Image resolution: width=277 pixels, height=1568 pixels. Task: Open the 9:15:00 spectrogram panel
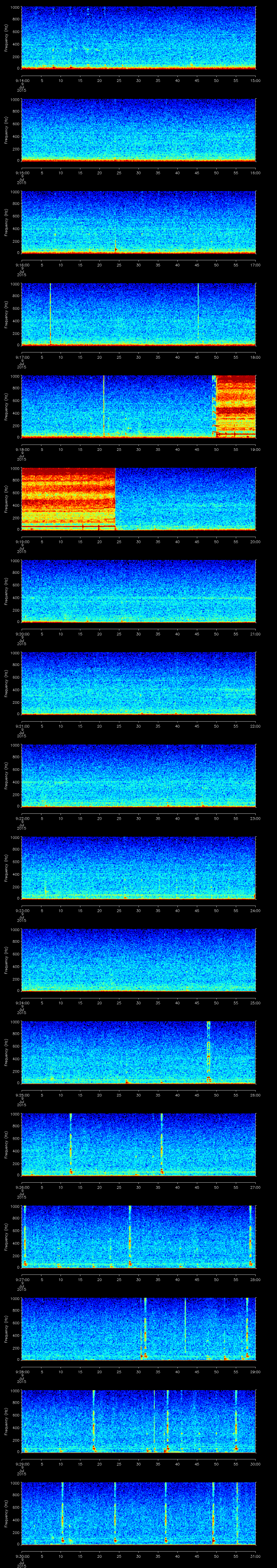click(x=138, y=130)
